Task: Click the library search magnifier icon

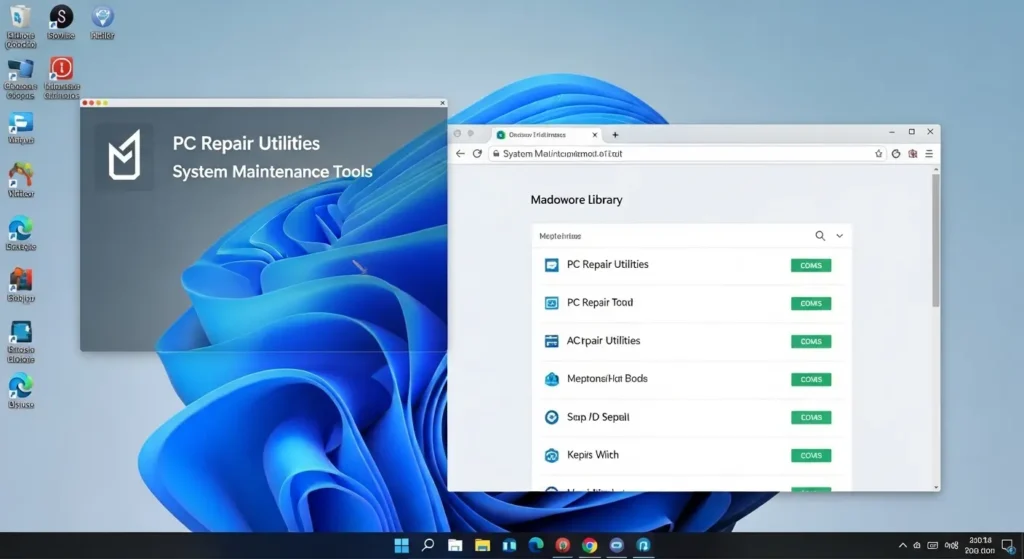Action: [820, 236]
